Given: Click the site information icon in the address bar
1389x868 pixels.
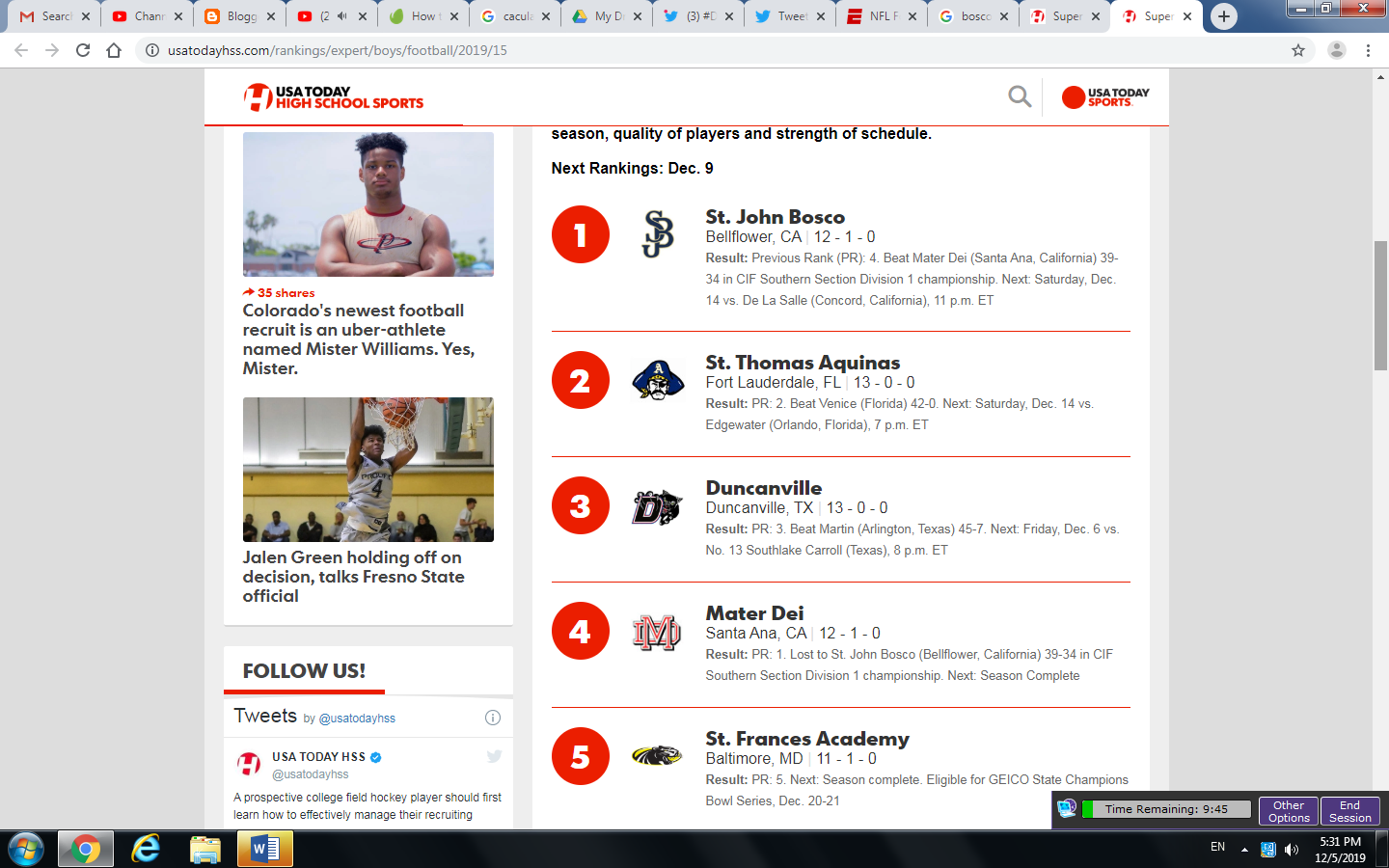Looking at the screenshot, I should pyautogui.click(x=152, y=50).
